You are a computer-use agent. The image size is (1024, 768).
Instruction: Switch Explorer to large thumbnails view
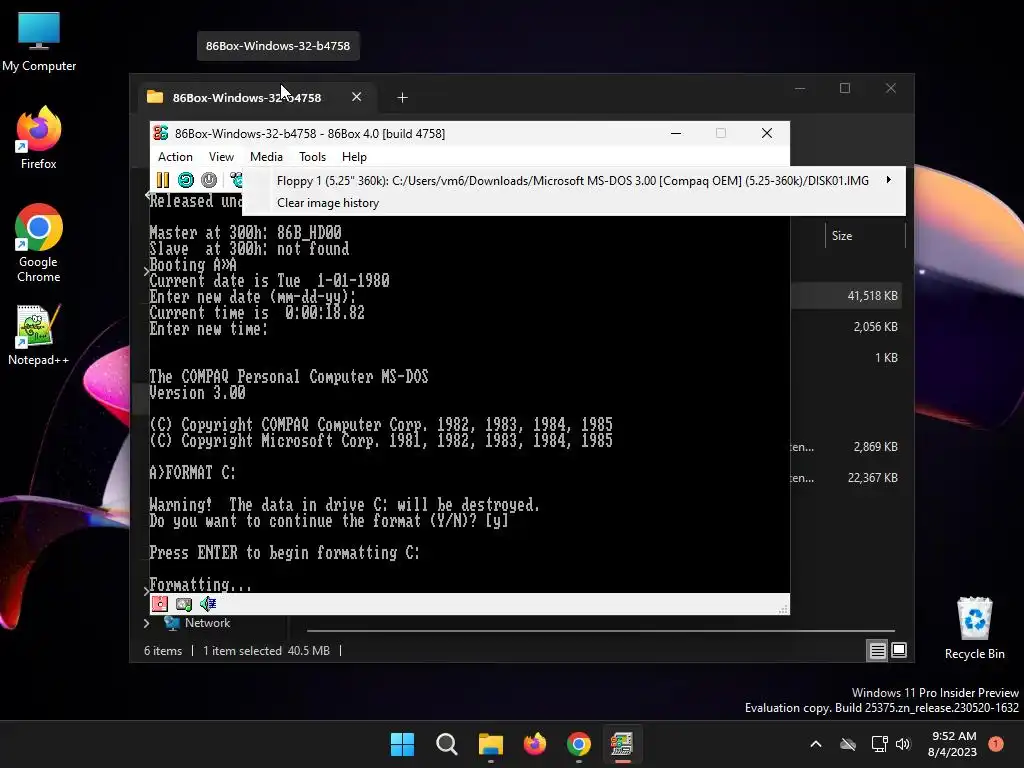tap(899, 650)
